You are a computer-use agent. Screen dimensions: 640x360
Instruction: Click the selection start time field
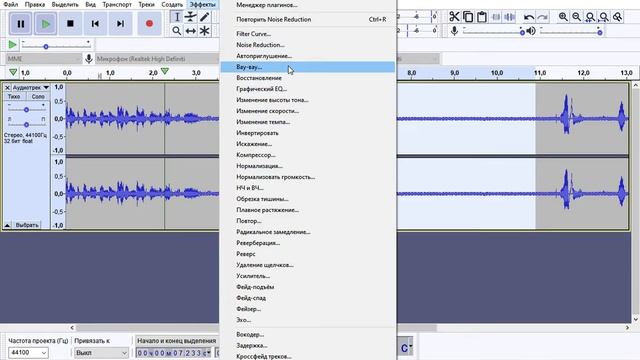point(174,353)
